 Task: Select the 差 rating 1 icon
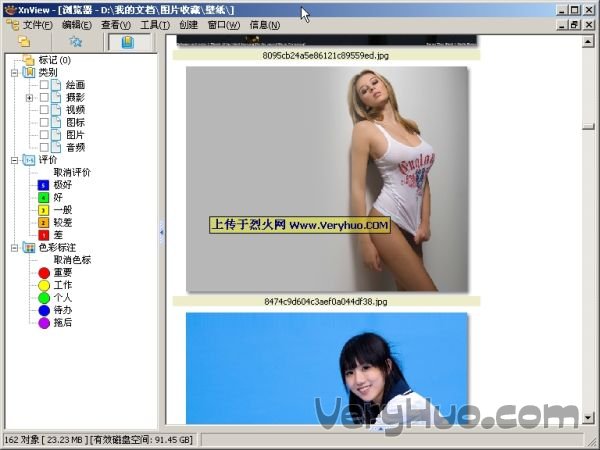[43, 235]
